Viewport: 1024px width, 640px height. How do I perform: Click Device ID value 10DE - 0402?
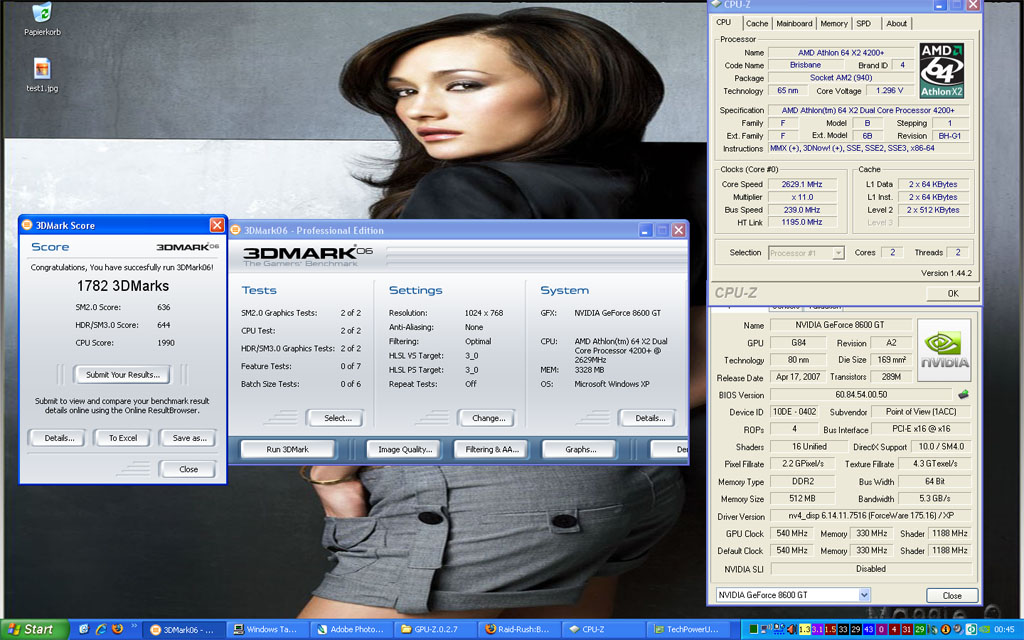click(794, 412)
